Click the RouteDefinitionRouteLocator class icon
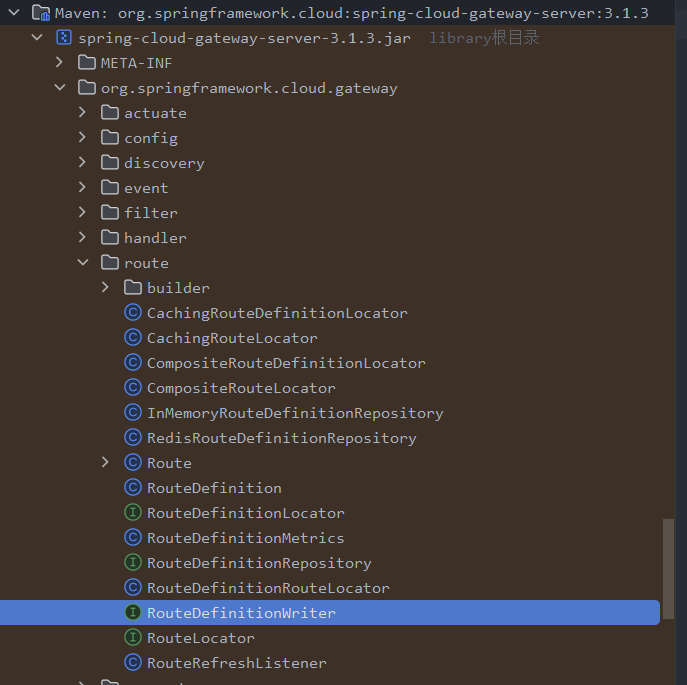This screenshot has height=685, width=687. [133, 587]
